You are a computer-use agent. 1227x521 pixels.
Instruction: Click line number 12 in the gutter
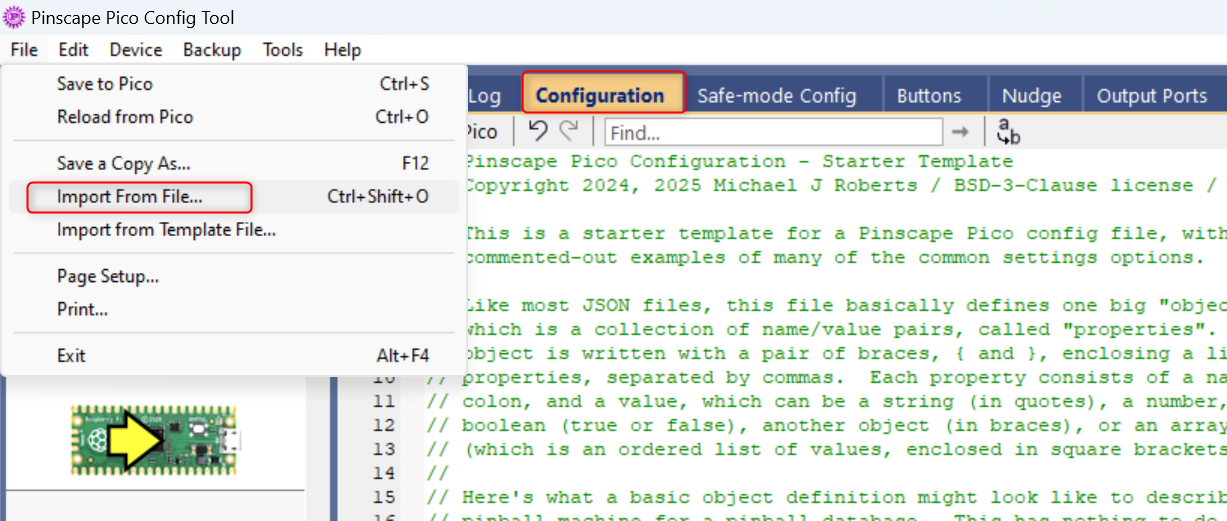(x=383, y=426)
